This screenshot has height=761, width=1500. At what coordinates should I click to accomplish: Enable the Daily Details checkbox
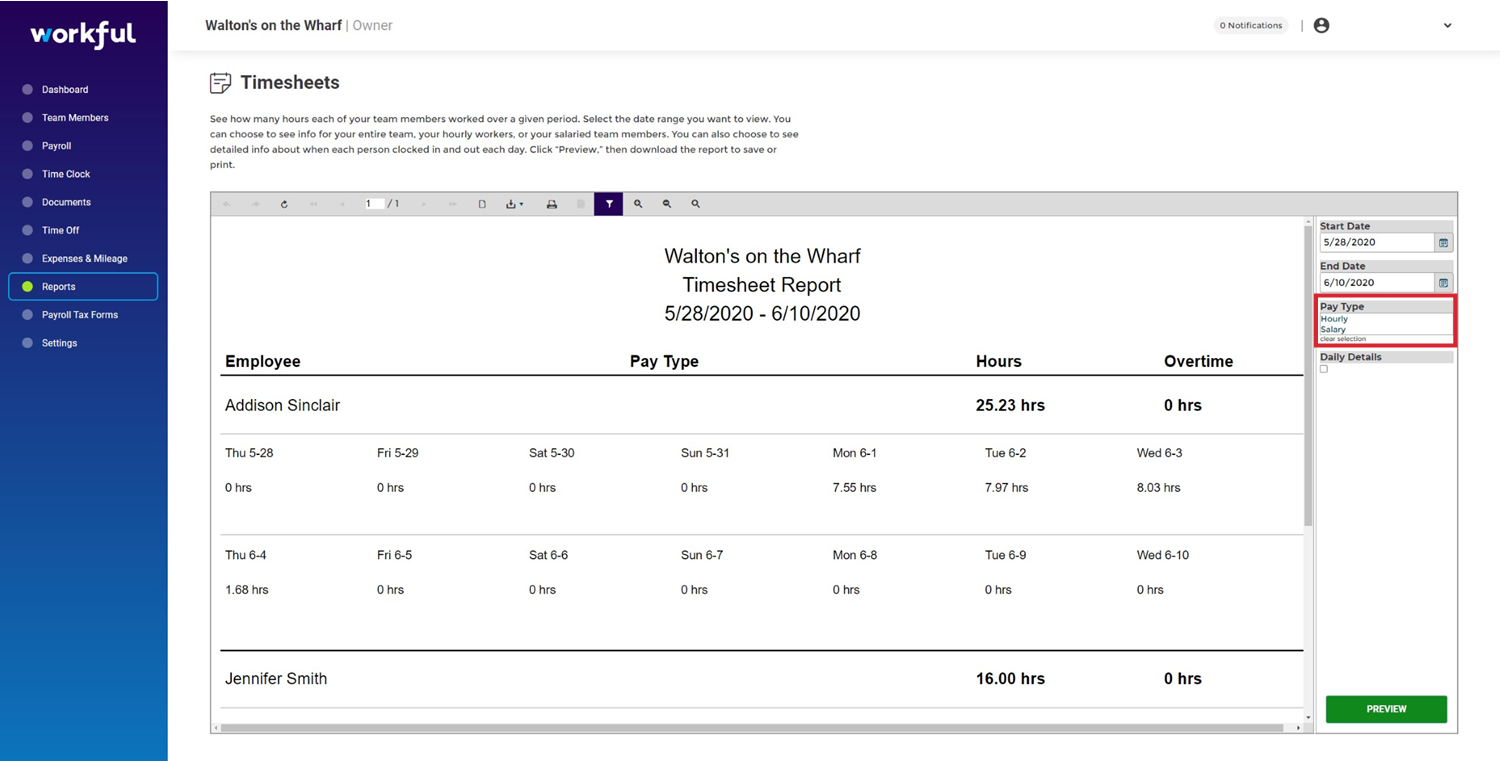[1324, 369]
